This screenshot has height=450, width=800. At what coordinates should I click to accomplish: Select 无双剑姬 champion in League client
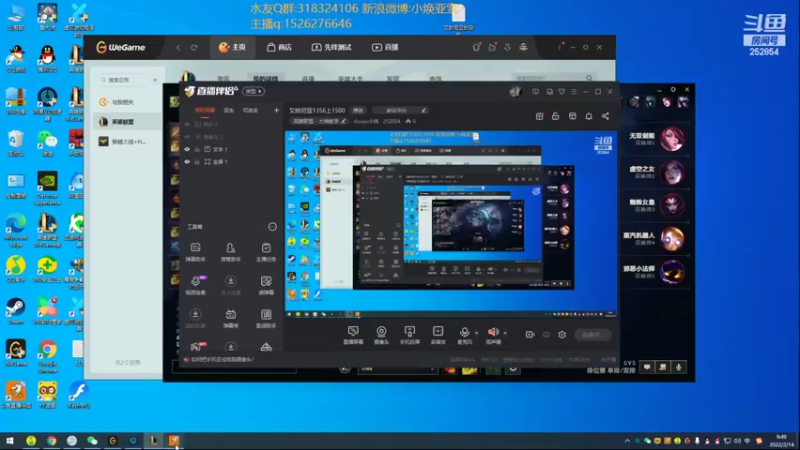[x=657, y=138]
